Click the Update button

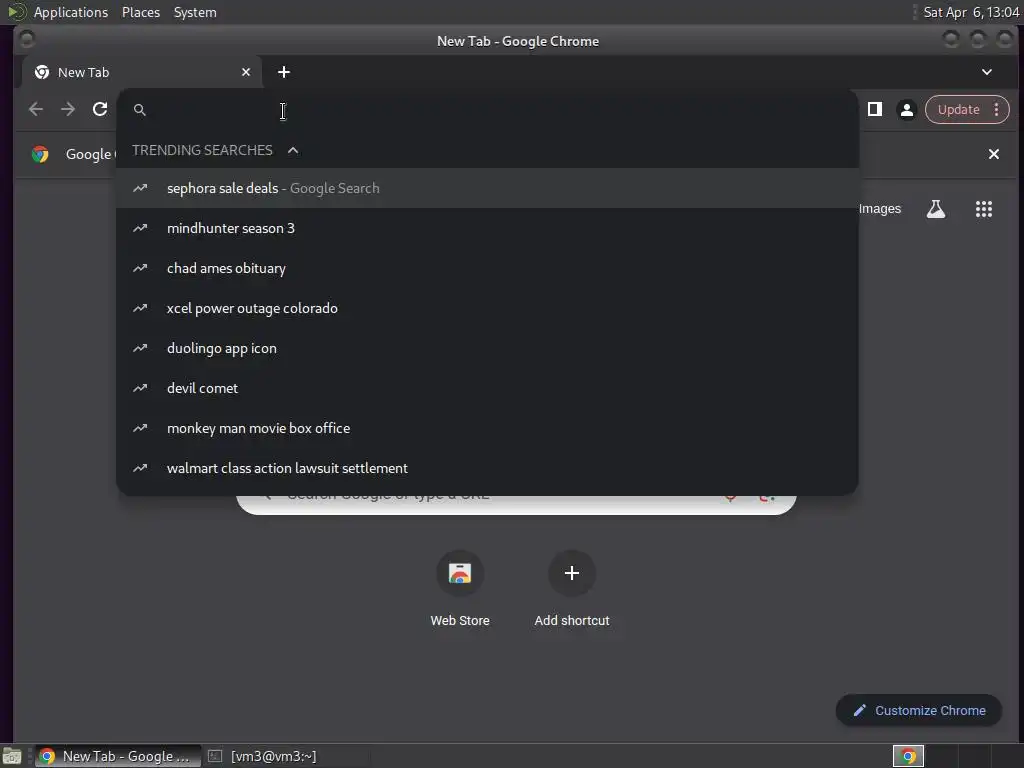958,110
